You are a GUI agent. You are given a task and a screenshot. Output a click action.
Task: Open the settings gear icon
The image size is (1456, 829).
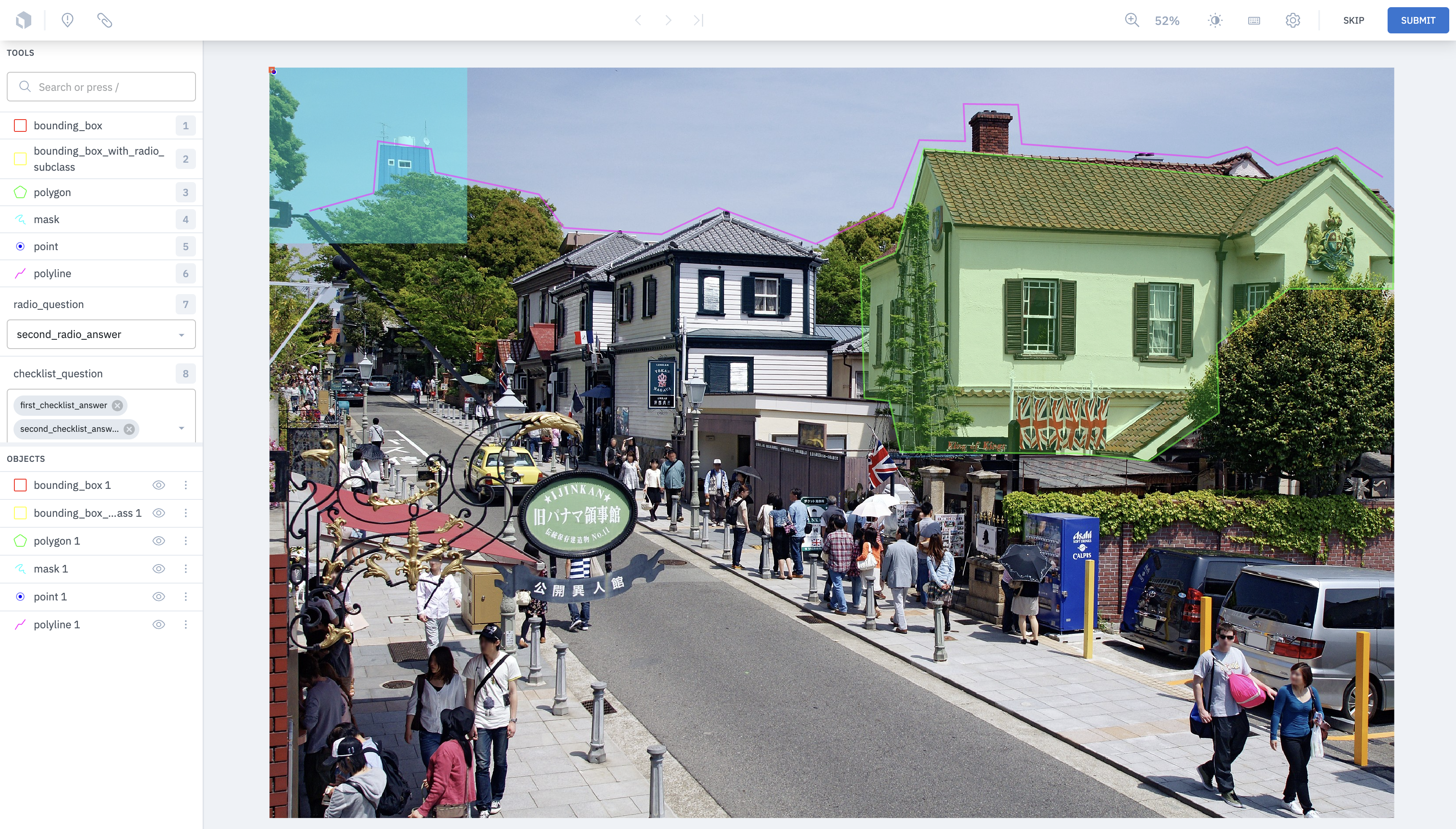click(x=1292, y=21)
